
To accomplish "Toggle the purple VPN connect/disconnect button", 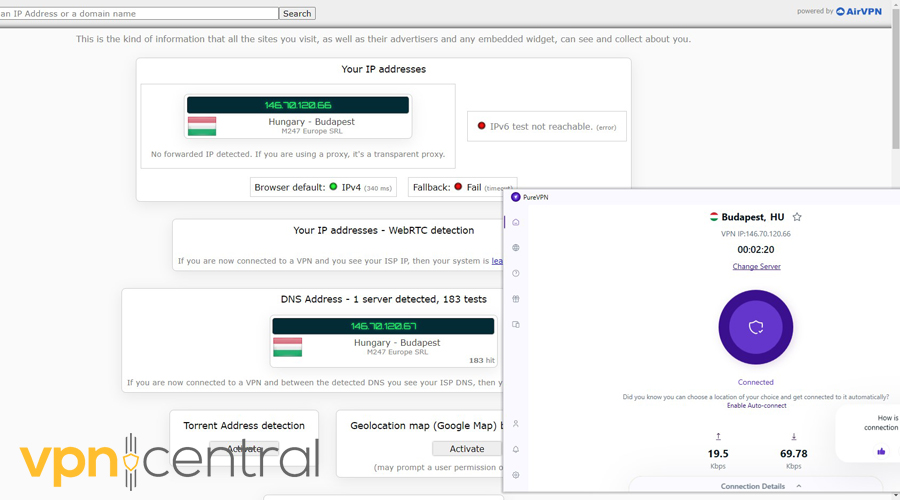I will coord(756,327).
